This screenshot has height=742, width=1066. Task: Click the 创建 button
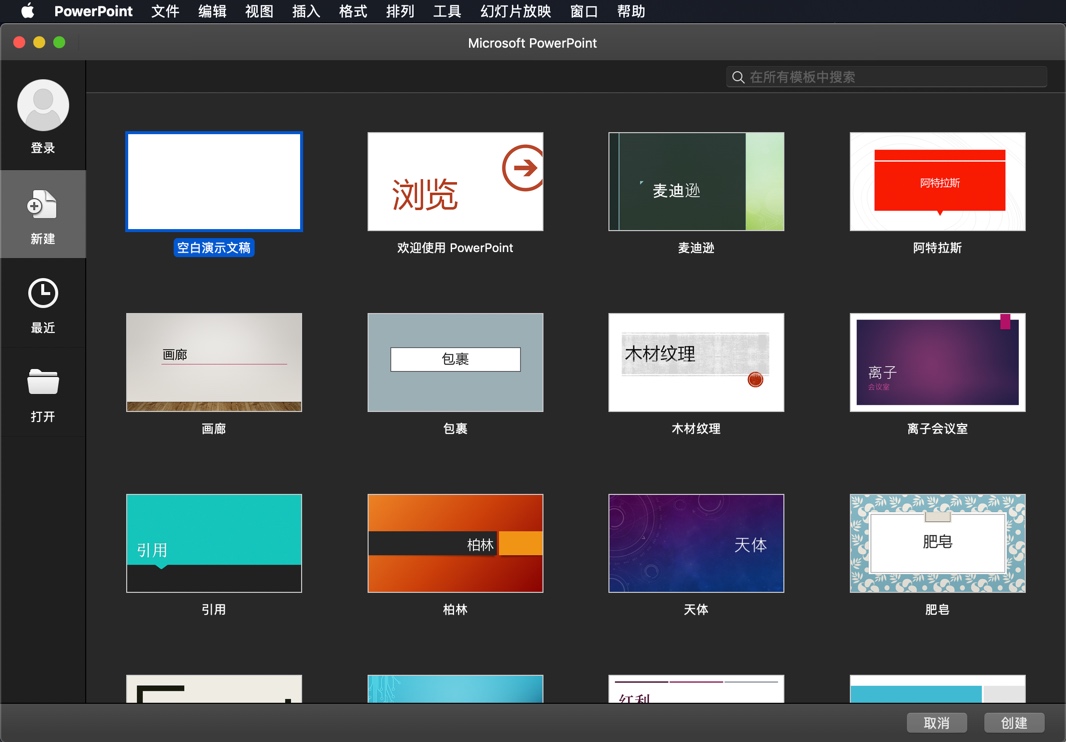point(1014,722)
